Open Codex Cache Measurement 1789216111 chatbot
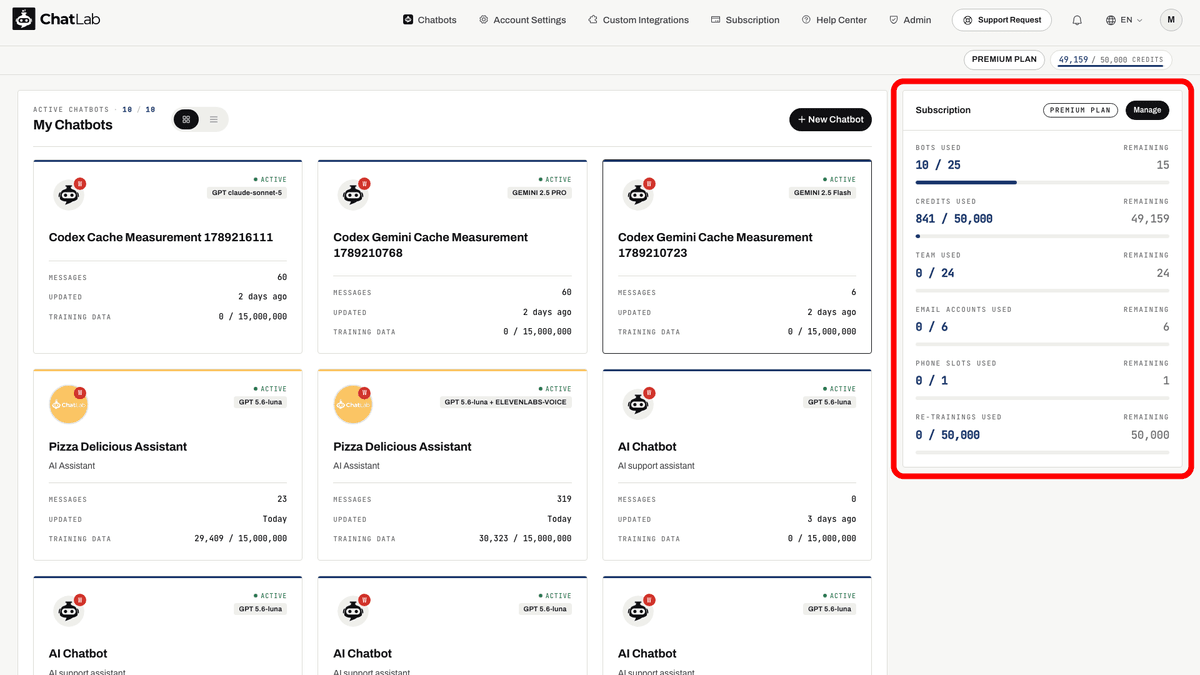Image resolution: width=1200 pixels, height=675 pixels. (161, 237)
